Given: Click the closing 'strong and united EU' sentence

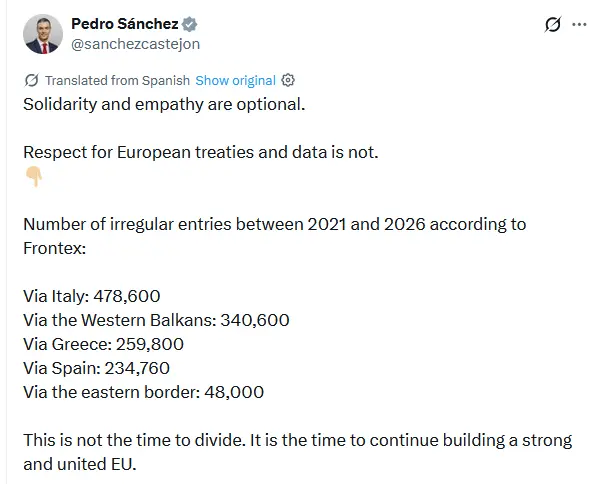Looking at the screenshot, I should click(298, 452).
